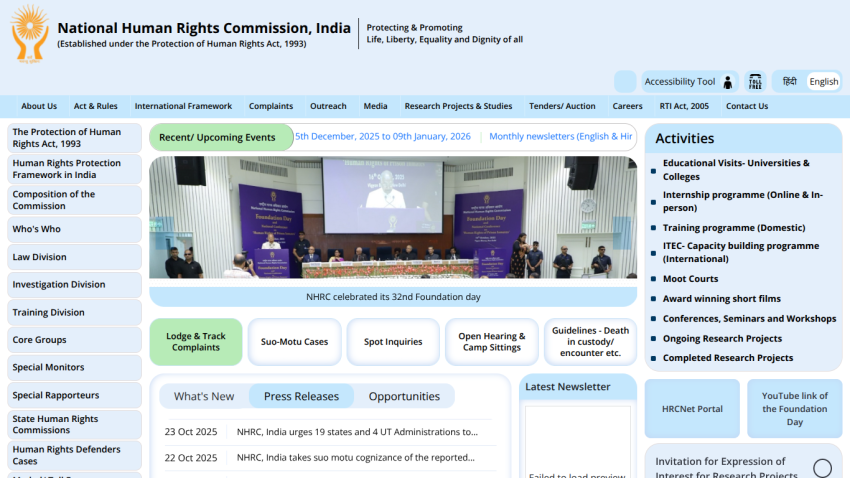
Task: Open Open Hearing & Camp Sittings
Action: (x=492, y=342)
